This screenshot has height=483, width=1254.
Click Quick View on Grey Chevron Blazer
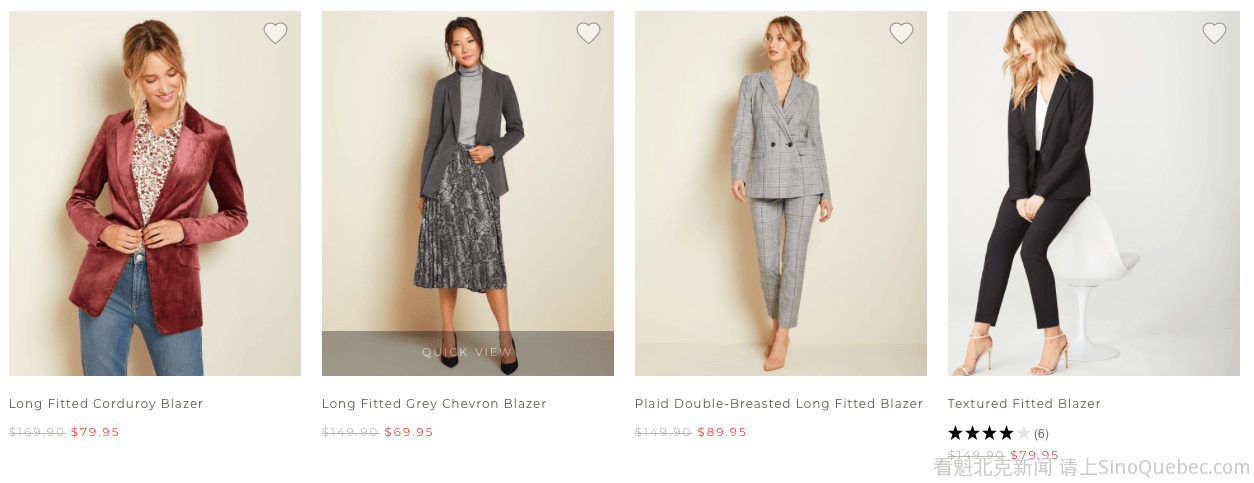[467, 352]
